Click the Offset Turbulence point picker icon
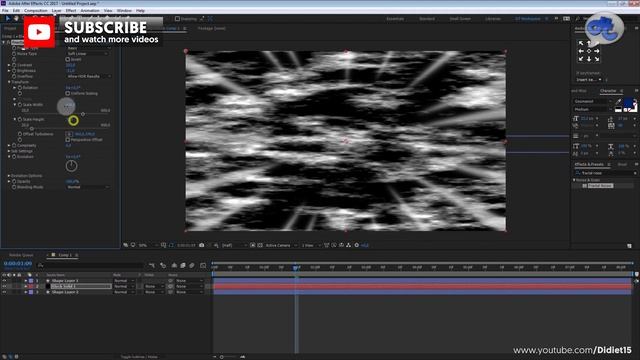This screenshot has width=640, height=360. coord(68,134)
